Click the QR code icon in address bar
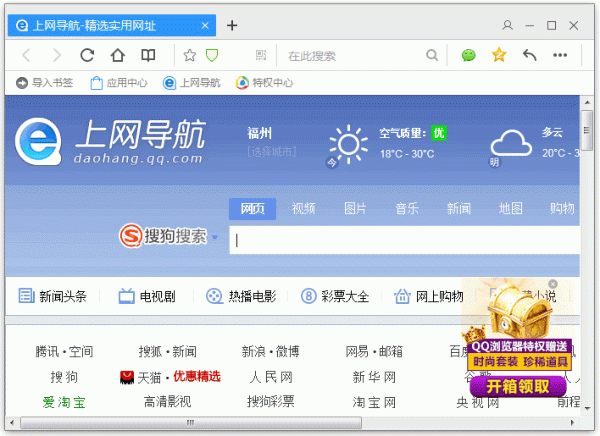 [x=261, y=56]
